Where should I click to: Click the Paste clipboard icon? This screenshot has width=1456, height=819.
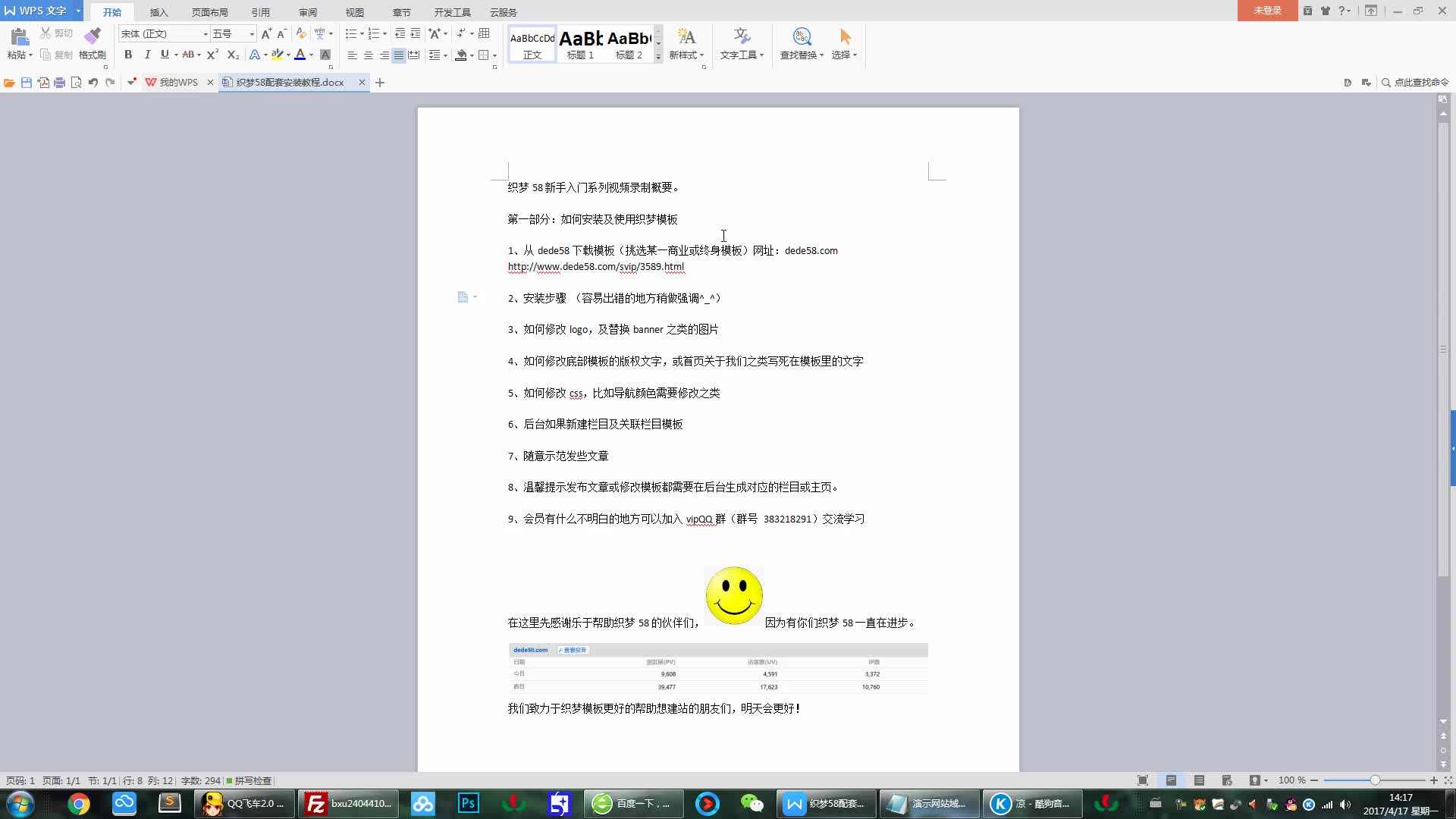(x=20, y=36)
